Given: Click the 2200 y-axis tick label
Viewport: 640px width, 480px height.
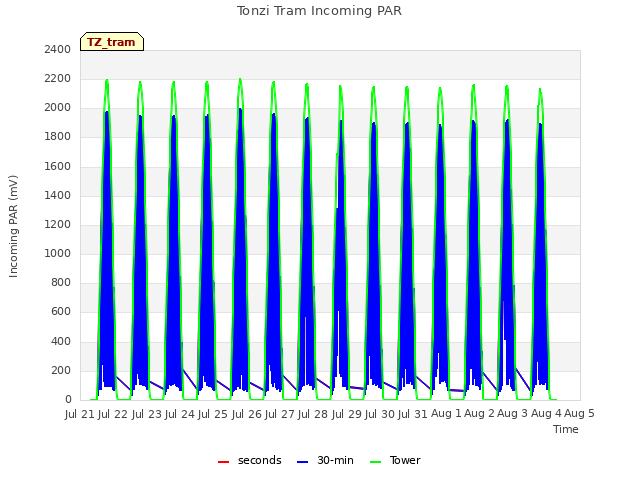Looking at the screenshot, I should (x=58, y=78).
